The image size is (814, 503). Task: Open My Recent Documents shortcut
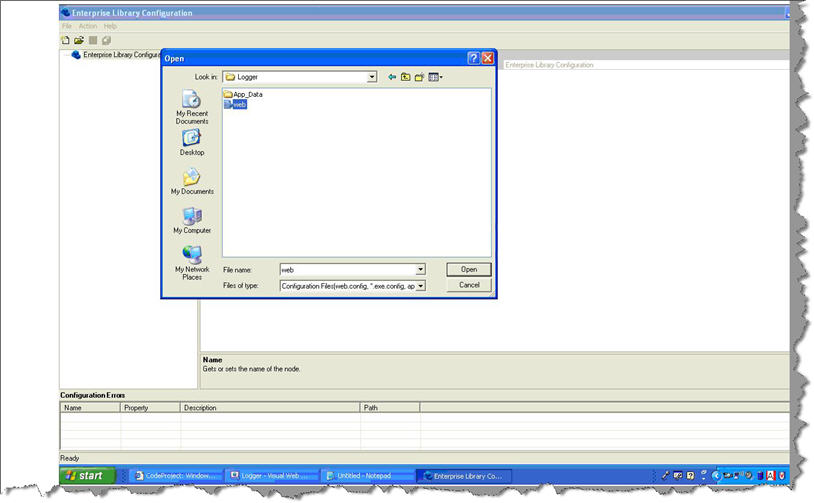coord(192,107)
